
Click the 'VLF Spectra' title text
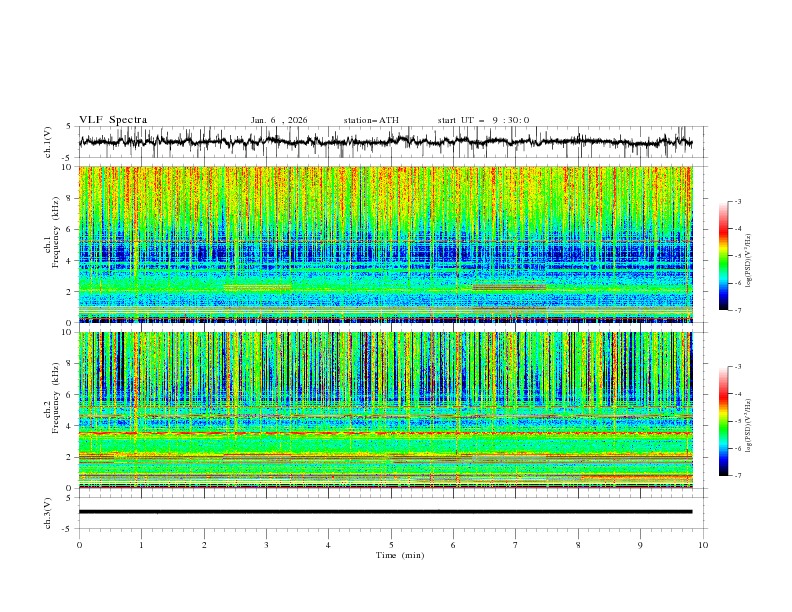click(x=113, y=120)
